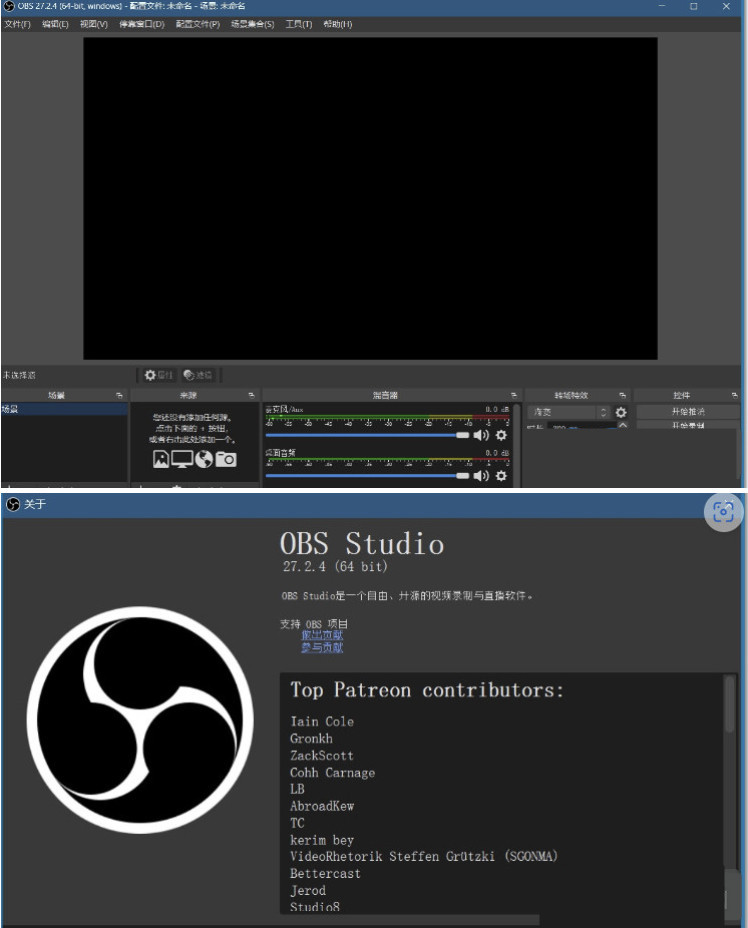Click the 麦克风/Aux volume slider
The height and width of the screenshot is (928, 748).
(367, 436)
